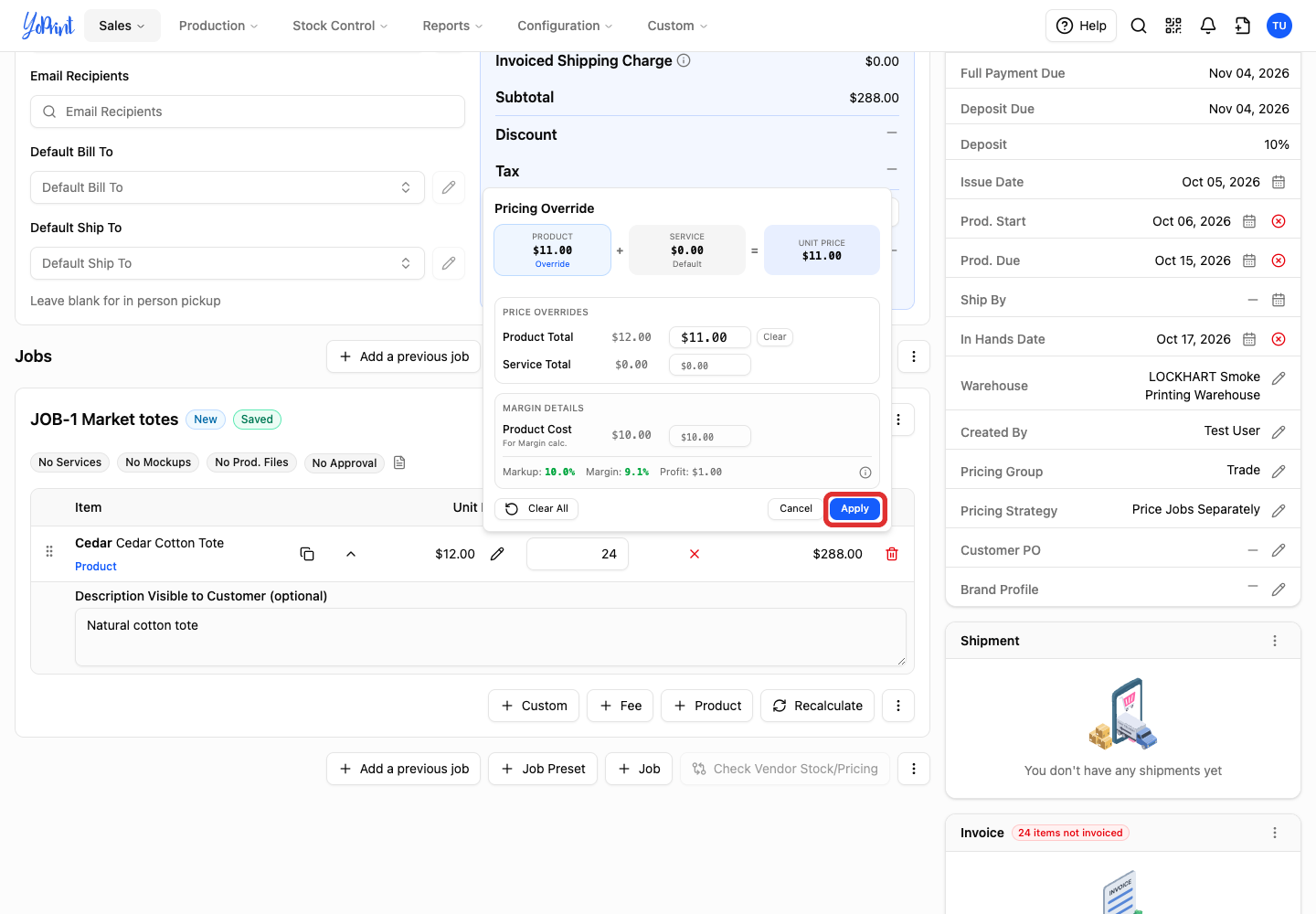Edit the $12.00 unit price pencil
Viewport: 1316px width, 914px height.
[x=497, y=554]
